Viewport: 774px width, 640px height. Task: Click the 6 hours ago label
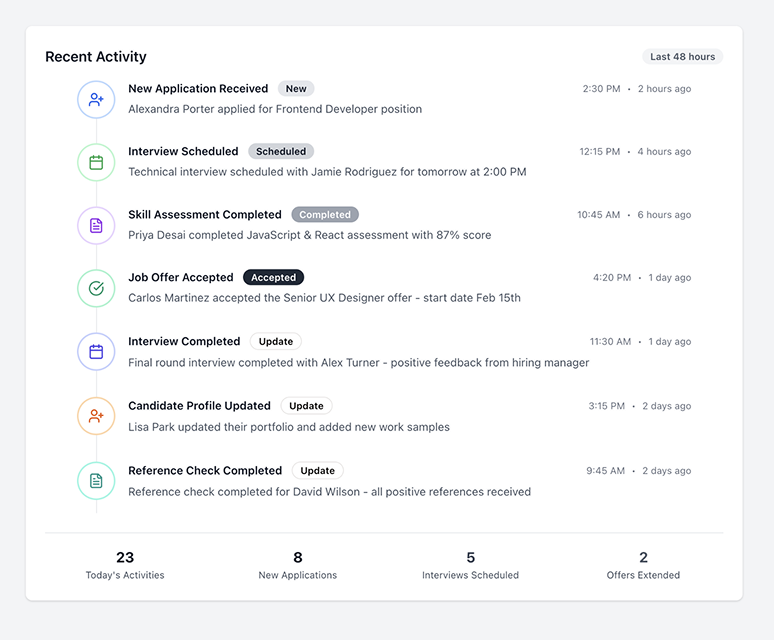click(664, 215)
